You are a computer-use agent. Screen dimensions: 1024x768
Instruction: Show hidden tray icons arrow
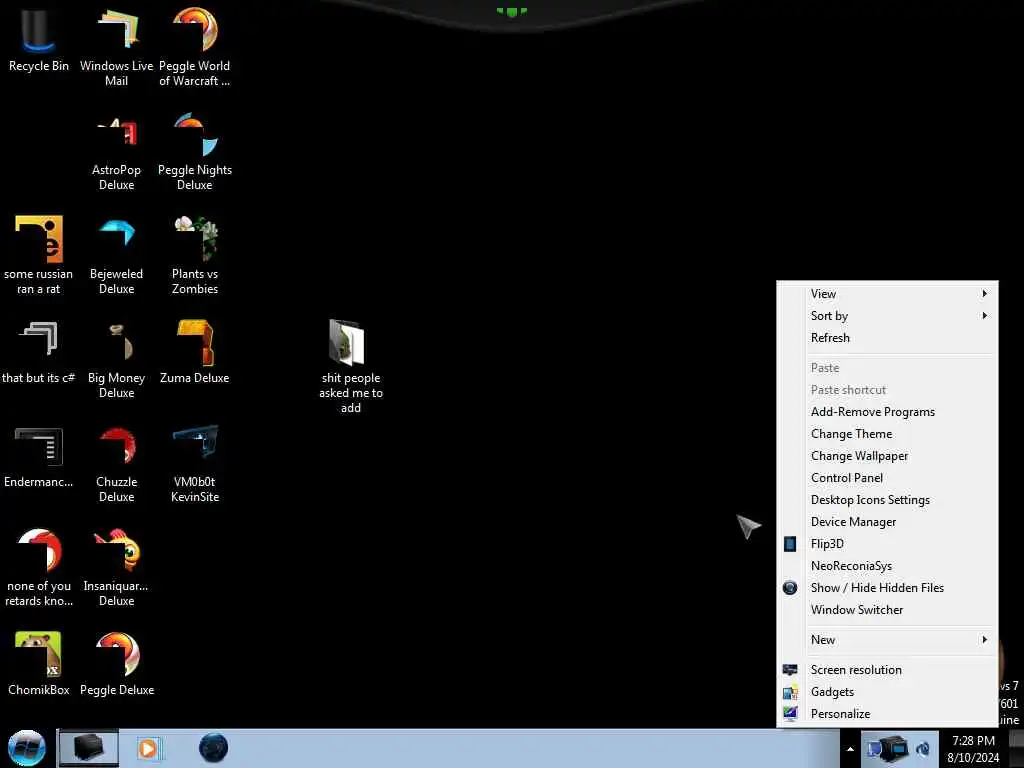click(850, 749)
